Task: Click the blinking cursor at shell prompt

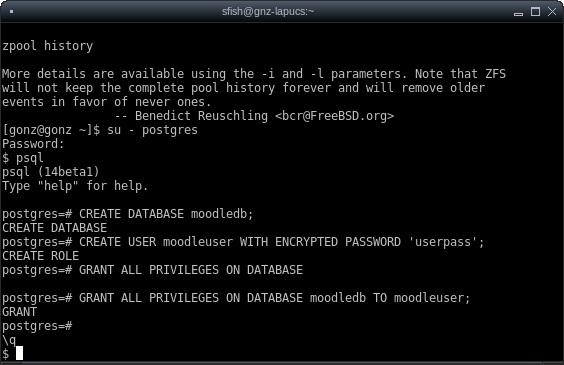Action: click(x=19, y=353)
